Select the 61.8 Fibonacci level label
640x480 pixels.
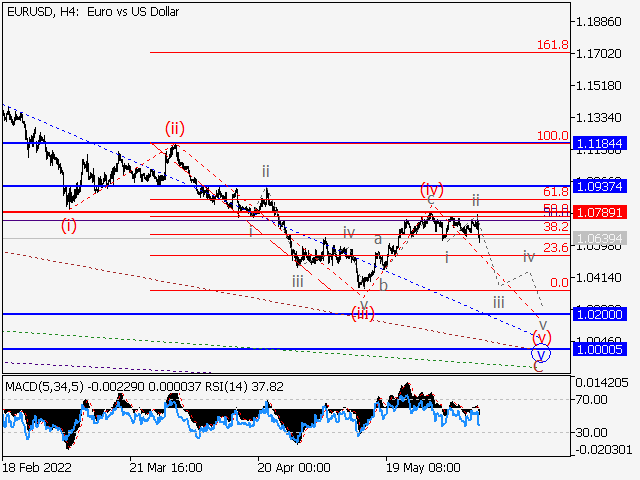point(556,191)
